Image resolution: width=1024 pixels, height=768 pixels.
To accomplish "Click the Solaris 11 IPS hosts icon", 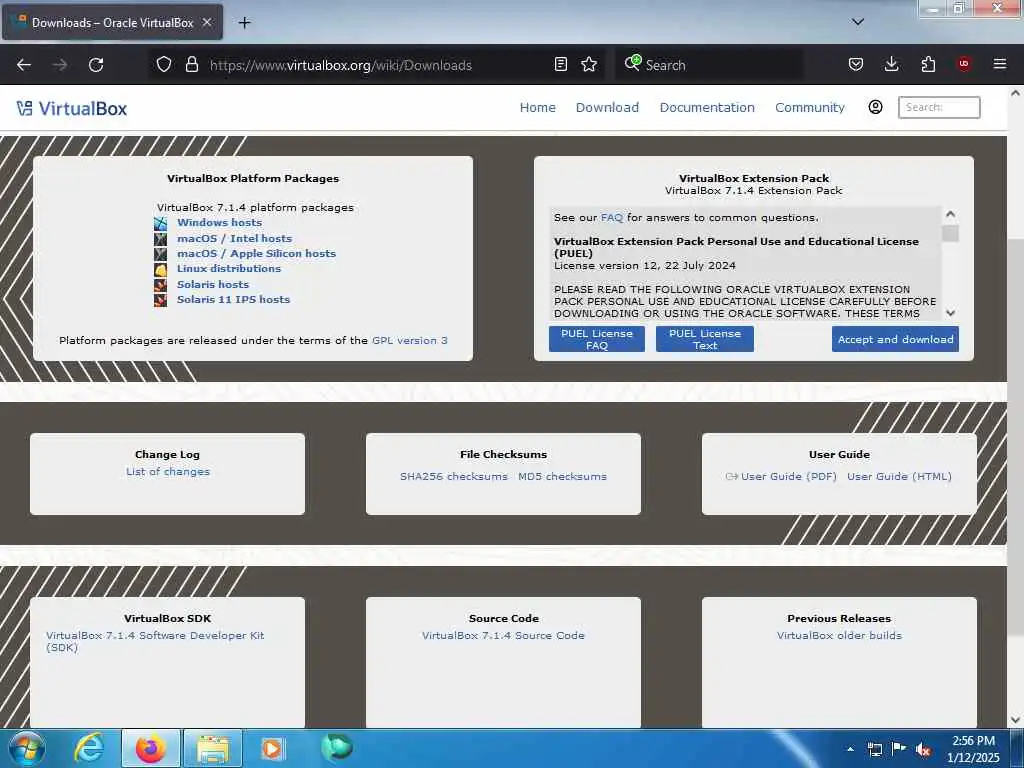I will [x=161, y=300].
